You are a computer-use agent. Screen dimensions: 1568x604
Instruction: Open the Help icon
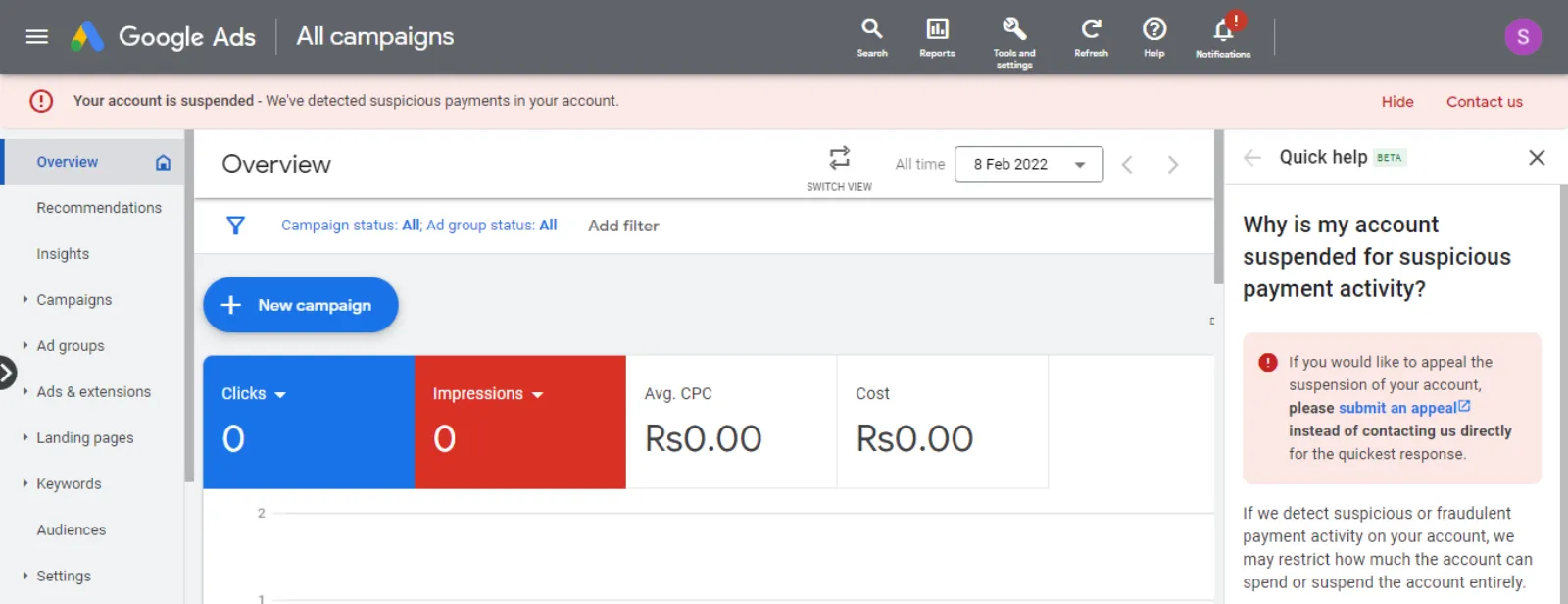point(1154,37)
